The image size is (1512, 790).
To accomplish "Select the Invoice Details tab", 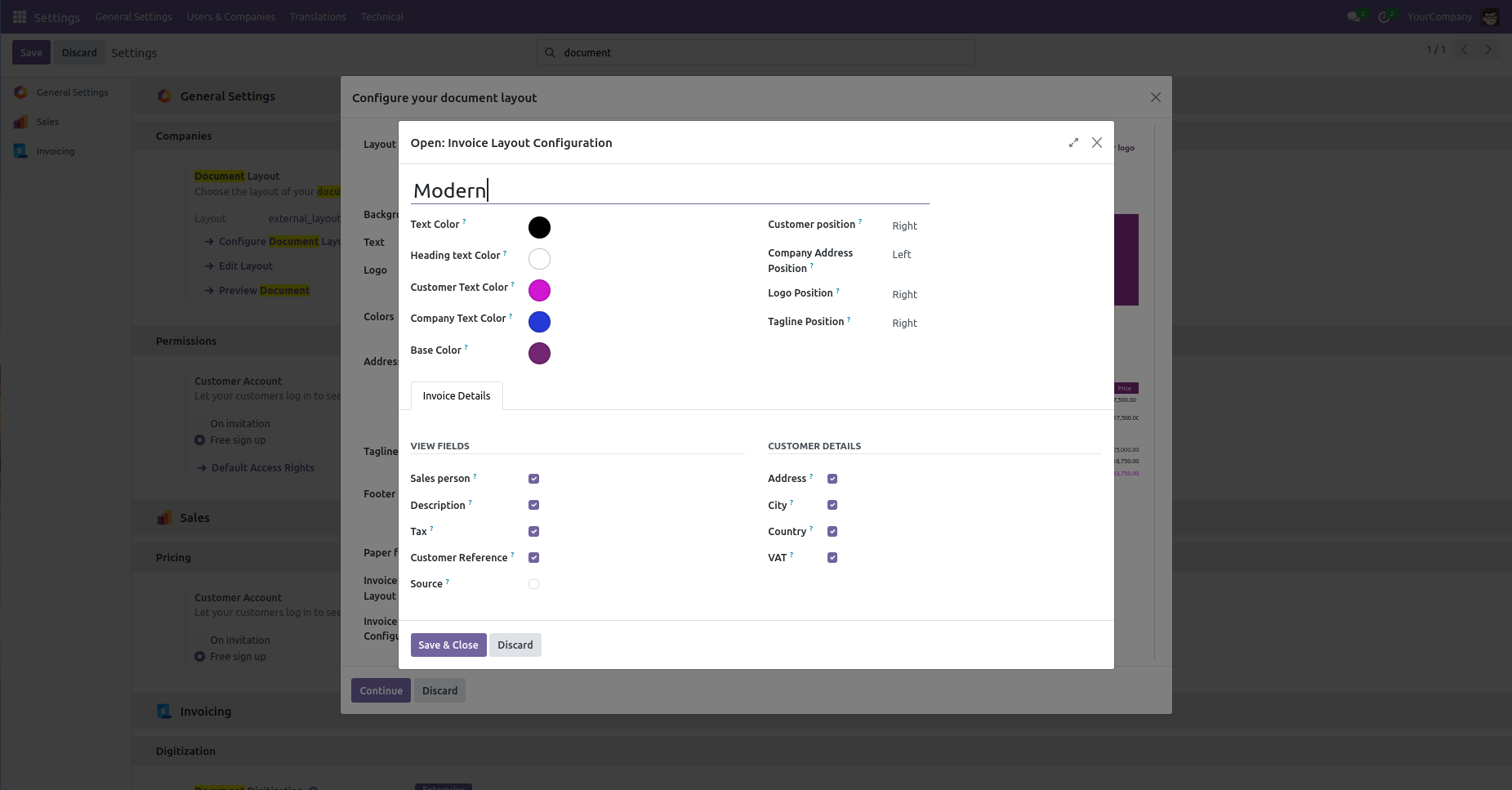I will [x=456, y=396].
